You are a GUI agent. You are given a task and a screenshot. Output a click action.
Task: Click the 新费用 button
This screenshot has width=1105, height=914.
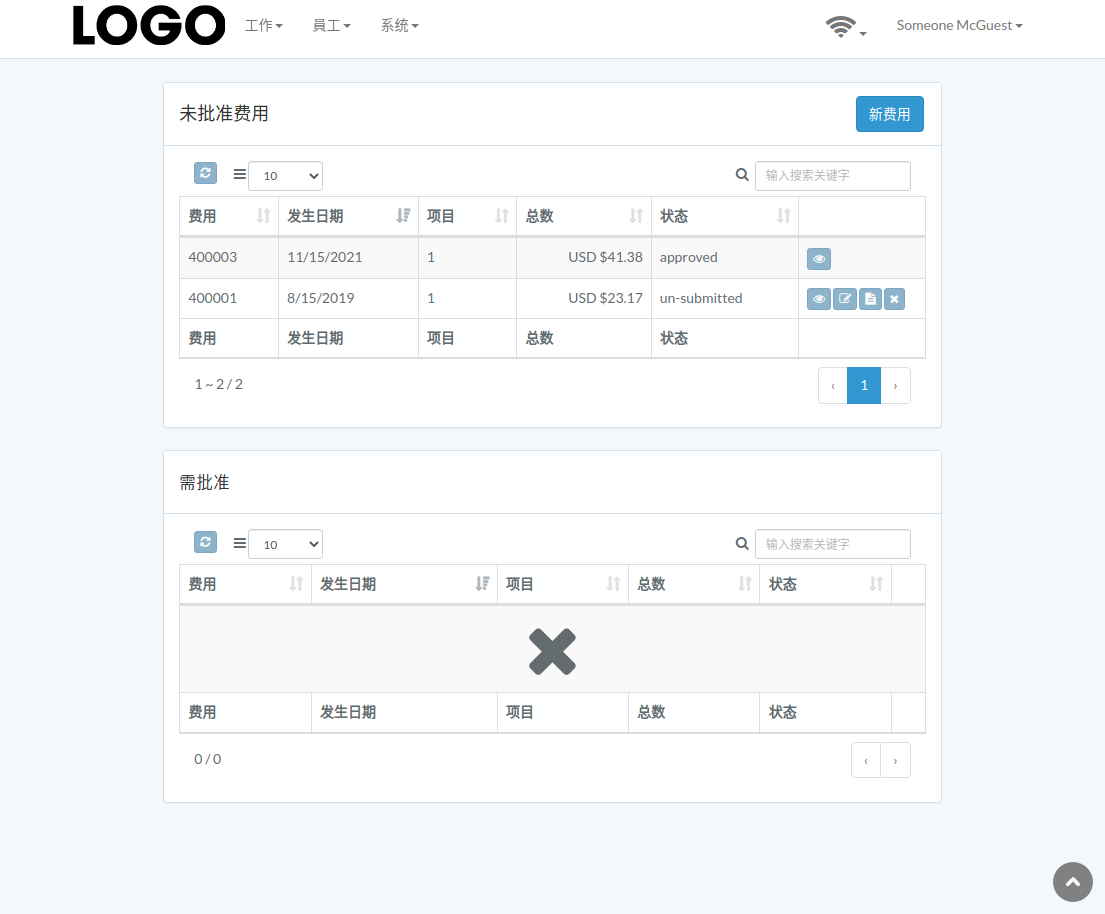click(889, 114)
